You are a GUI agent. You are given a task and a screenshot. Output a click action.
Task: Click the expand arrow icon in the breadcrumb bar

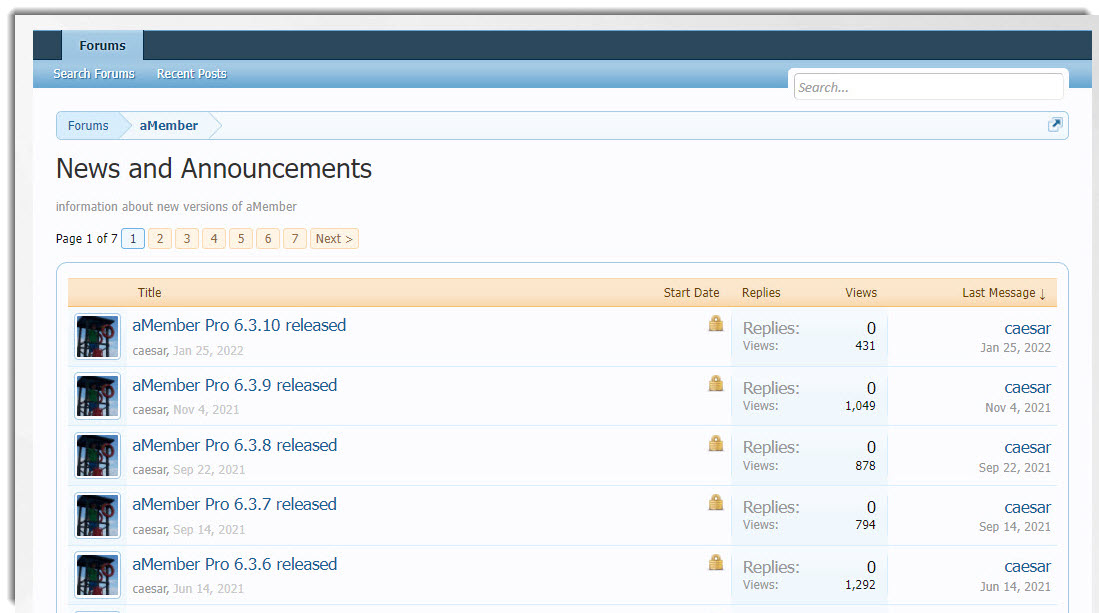(x=1055, y=123)
